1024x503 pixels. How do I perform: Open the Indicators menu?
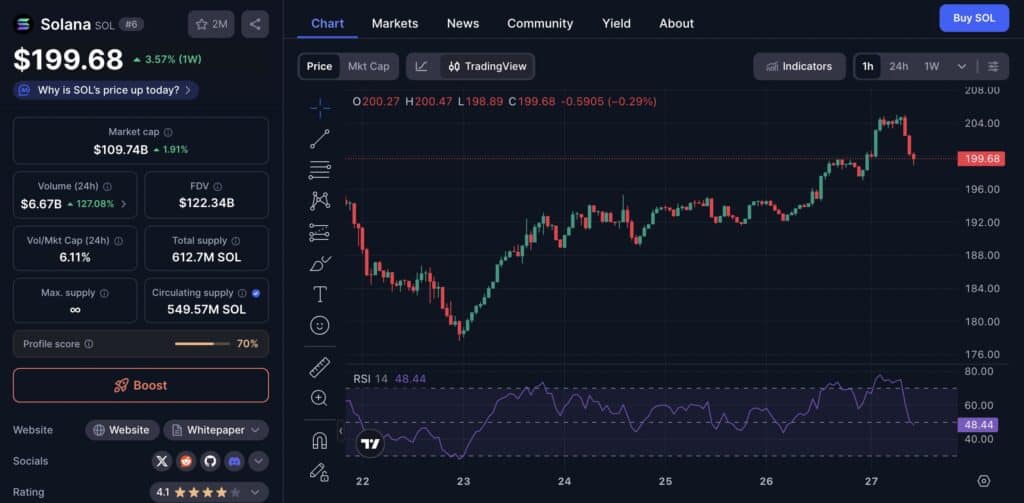[800, 66]
